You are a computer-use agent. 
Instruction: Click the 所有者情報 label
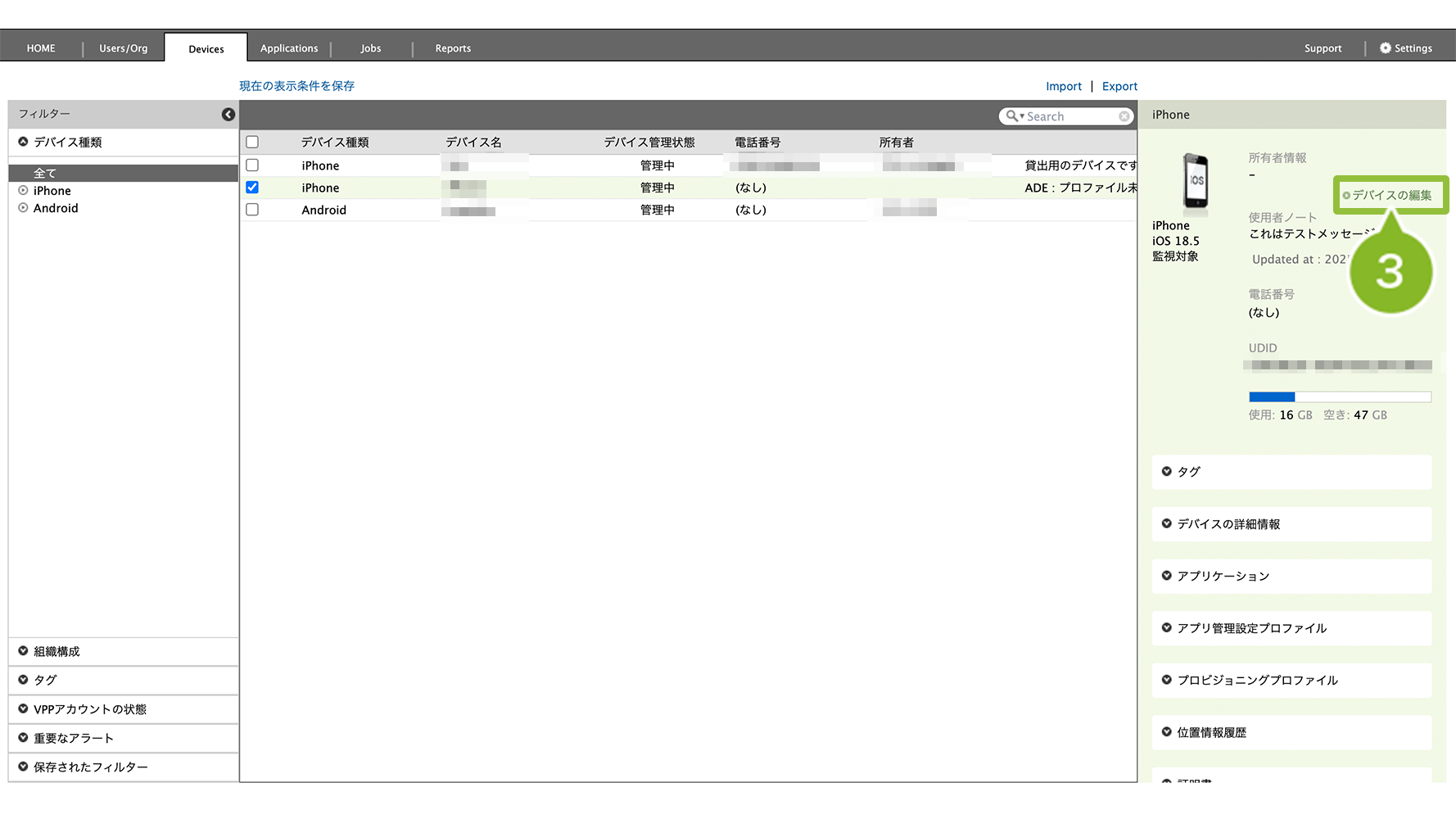coord(1277,158)
